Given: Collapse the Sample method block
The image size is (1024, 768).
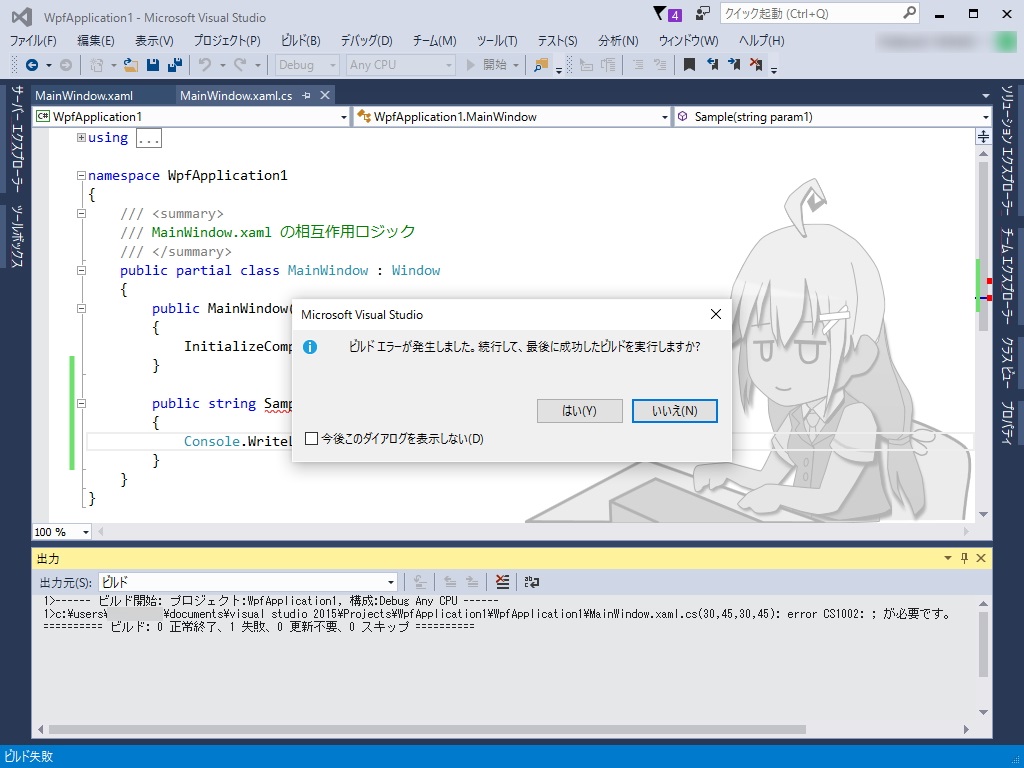Looking at the screenshot, I should click(x=81, y=404).
